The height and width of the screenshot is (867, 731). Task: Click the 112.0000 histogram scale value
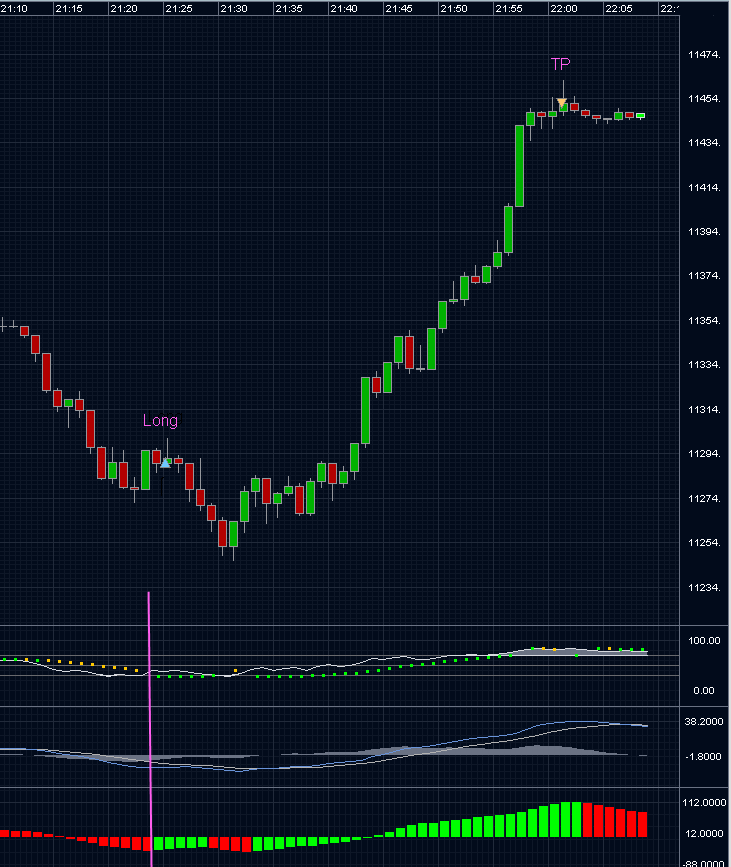click(x=704, y=802)
